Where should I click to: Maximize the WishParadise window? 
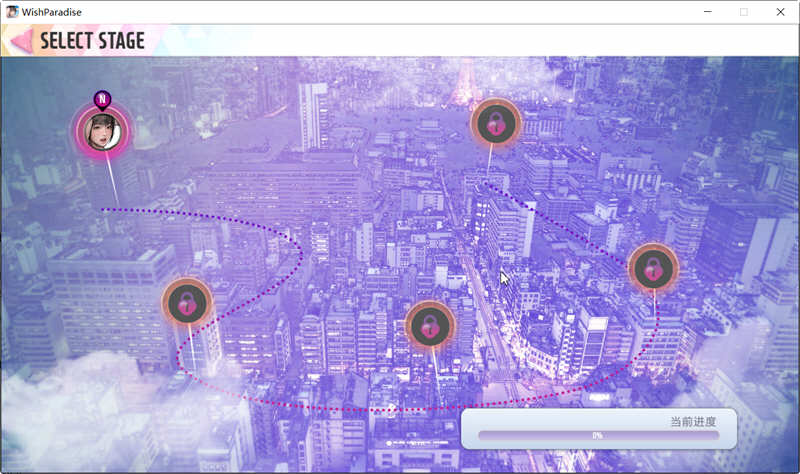(x=743, y=12)
